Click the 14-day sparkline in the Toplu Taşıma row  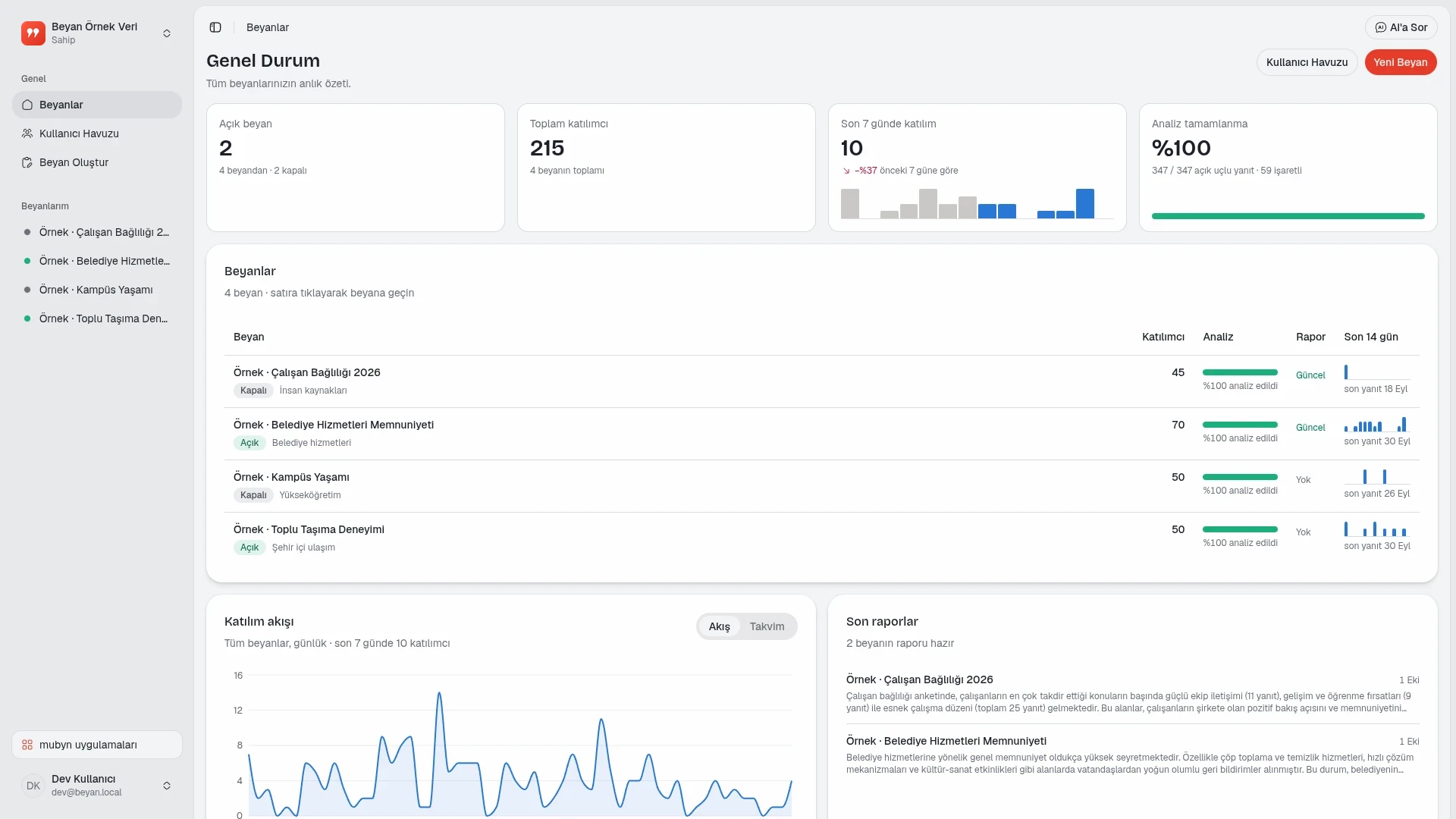[x=1376, y=529]
